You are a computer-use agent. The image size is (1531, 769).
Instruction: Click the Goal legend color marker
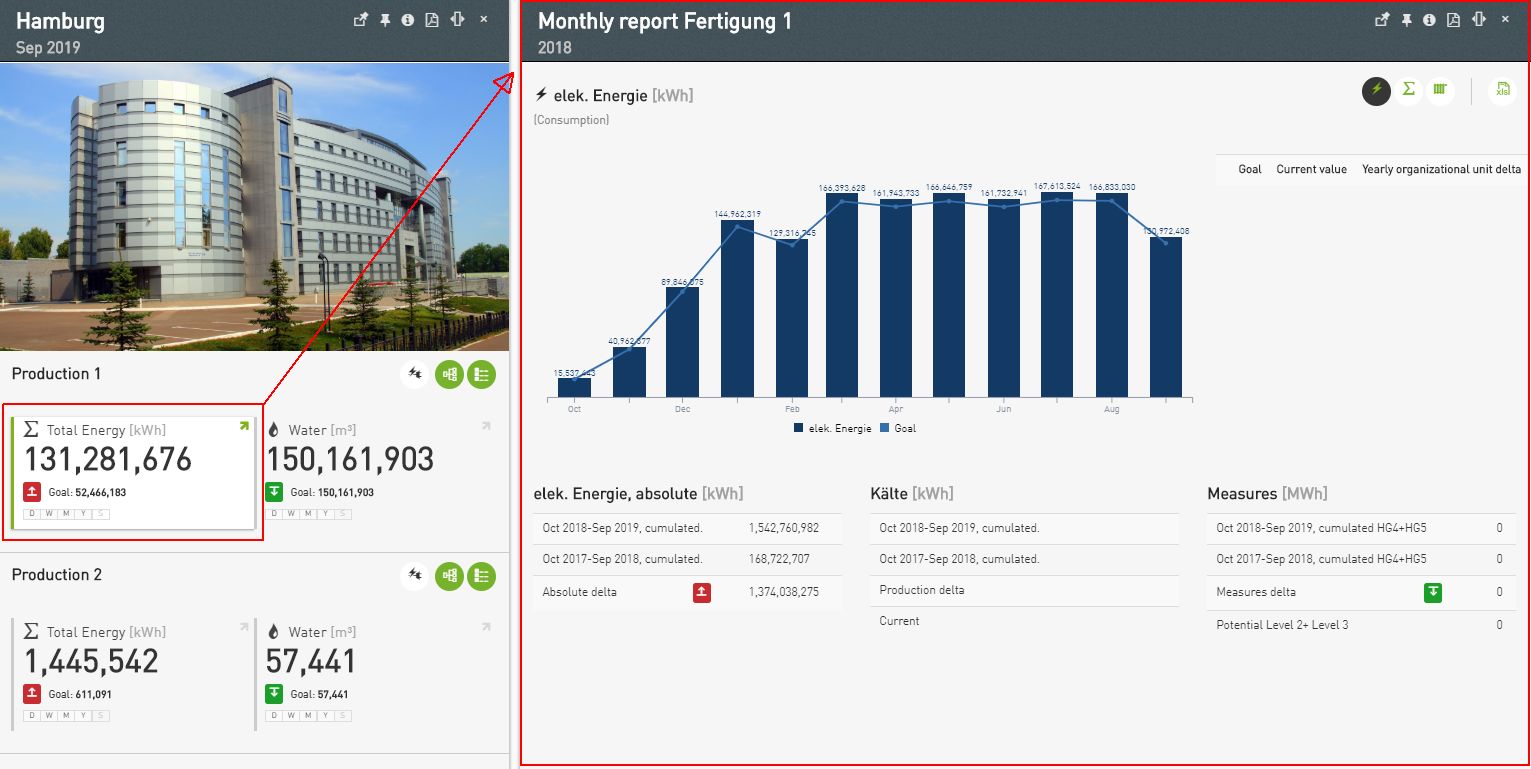885,428
